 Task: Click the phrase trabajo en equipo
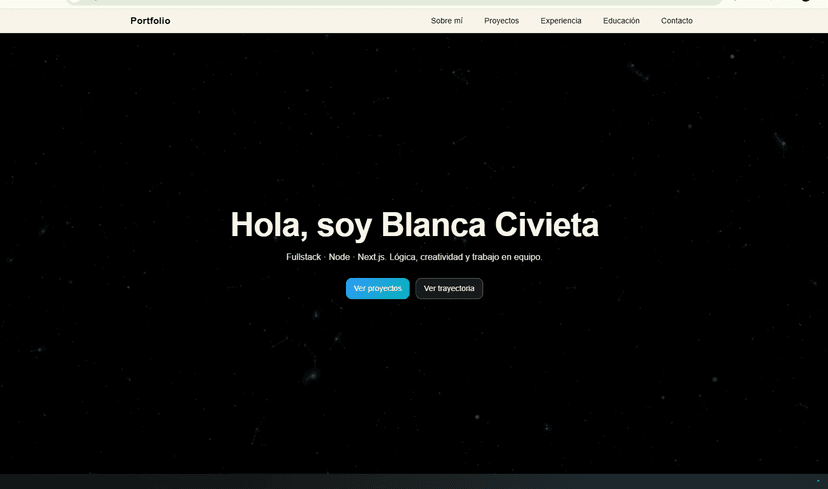click(x=508, y=257)
